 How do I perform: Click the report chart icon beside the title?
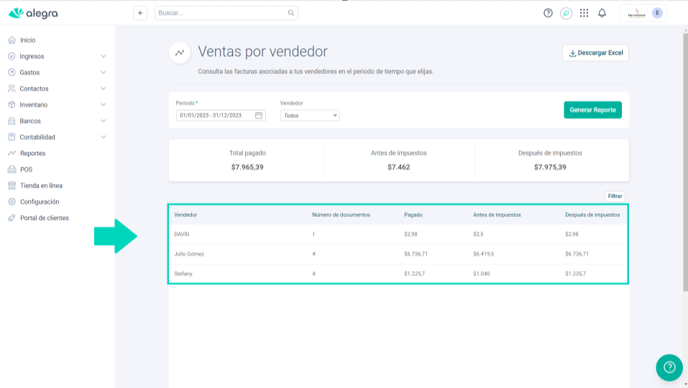[x=180, y=53]
